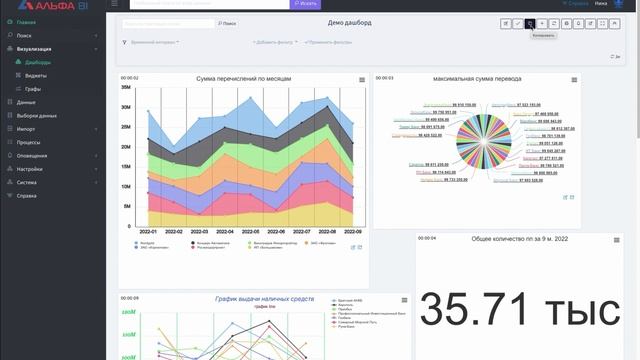The width and height of the screenshot is (640, 360).
Task: Toggle third green legend entry in line chart
Action: (342, 309)
